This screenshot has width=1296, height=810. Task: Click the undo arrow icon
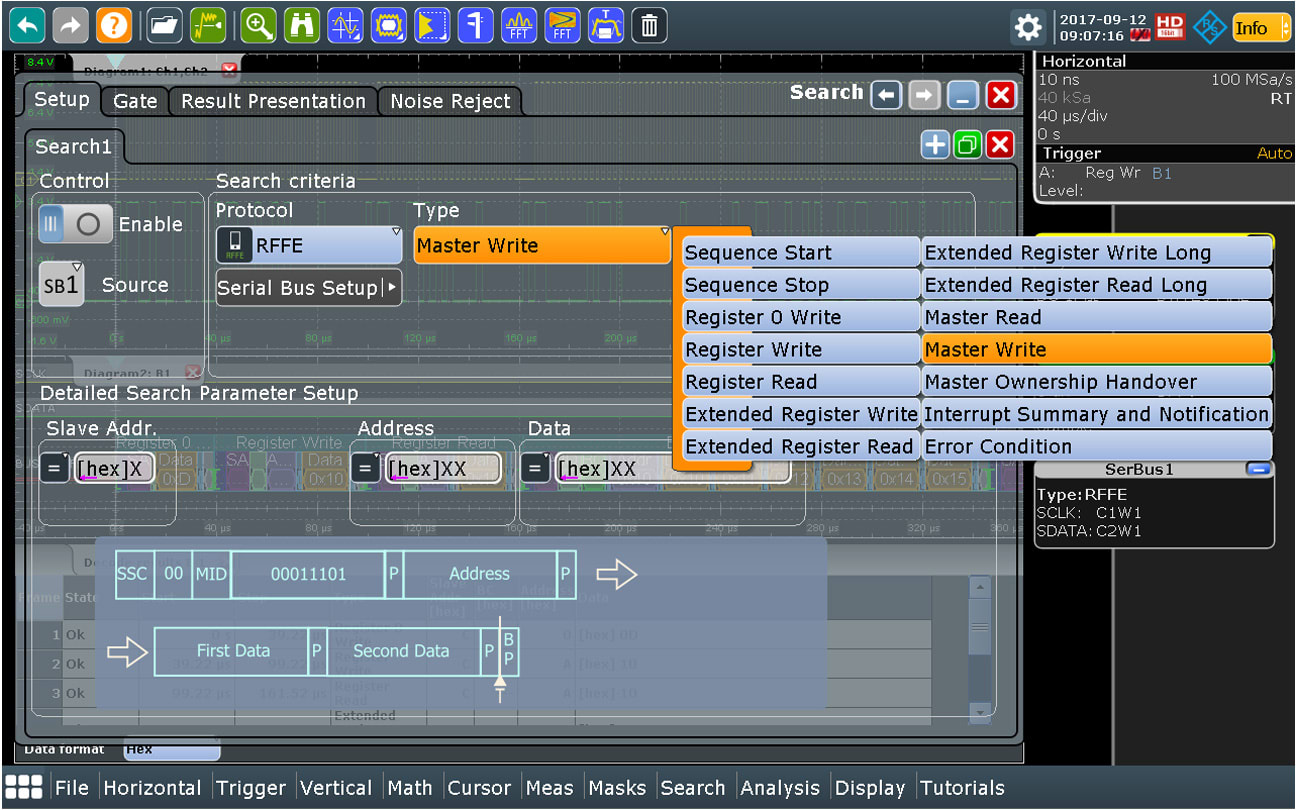click(27, 25)
